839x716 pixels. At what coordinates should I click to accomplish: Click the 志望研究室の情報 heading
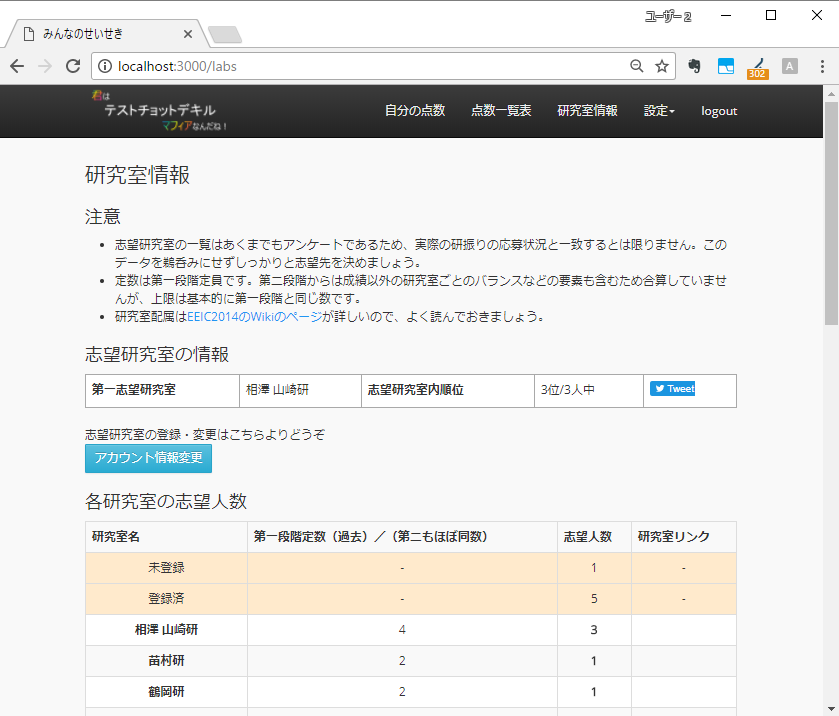point(157,354)
